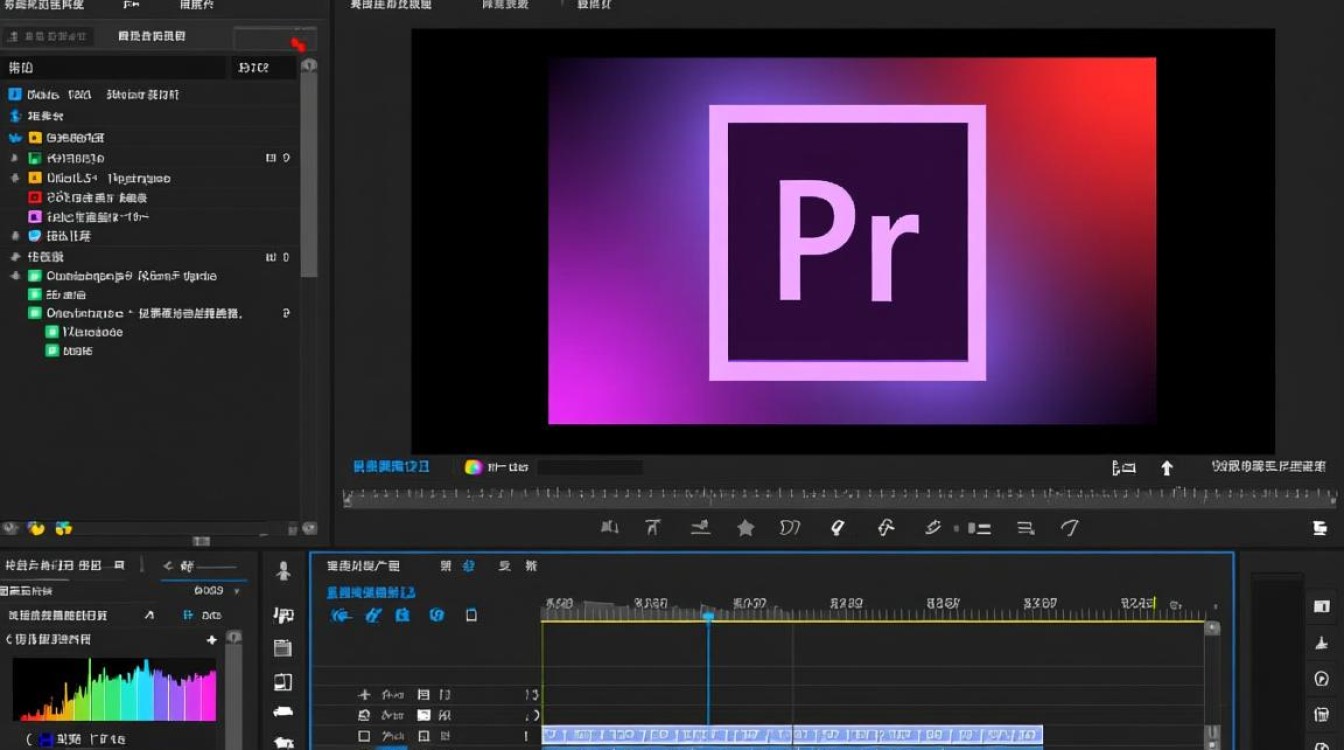Screen dimensions: 1344x750
Task: Expand the first green item's tree arrow
Action: (x=14, y=158)
